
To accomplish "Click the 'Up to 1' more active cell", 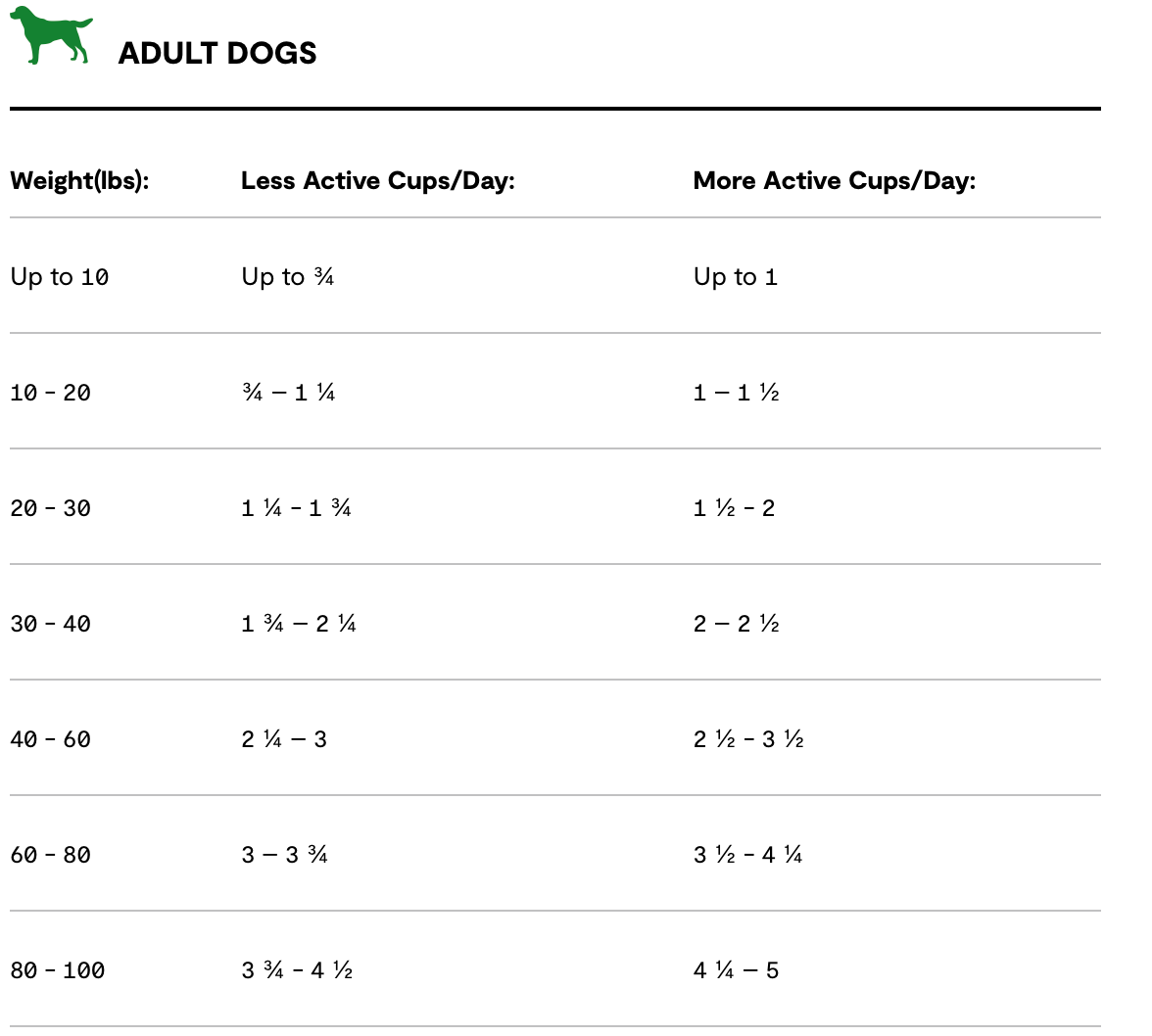I will (x=735, y=277).
